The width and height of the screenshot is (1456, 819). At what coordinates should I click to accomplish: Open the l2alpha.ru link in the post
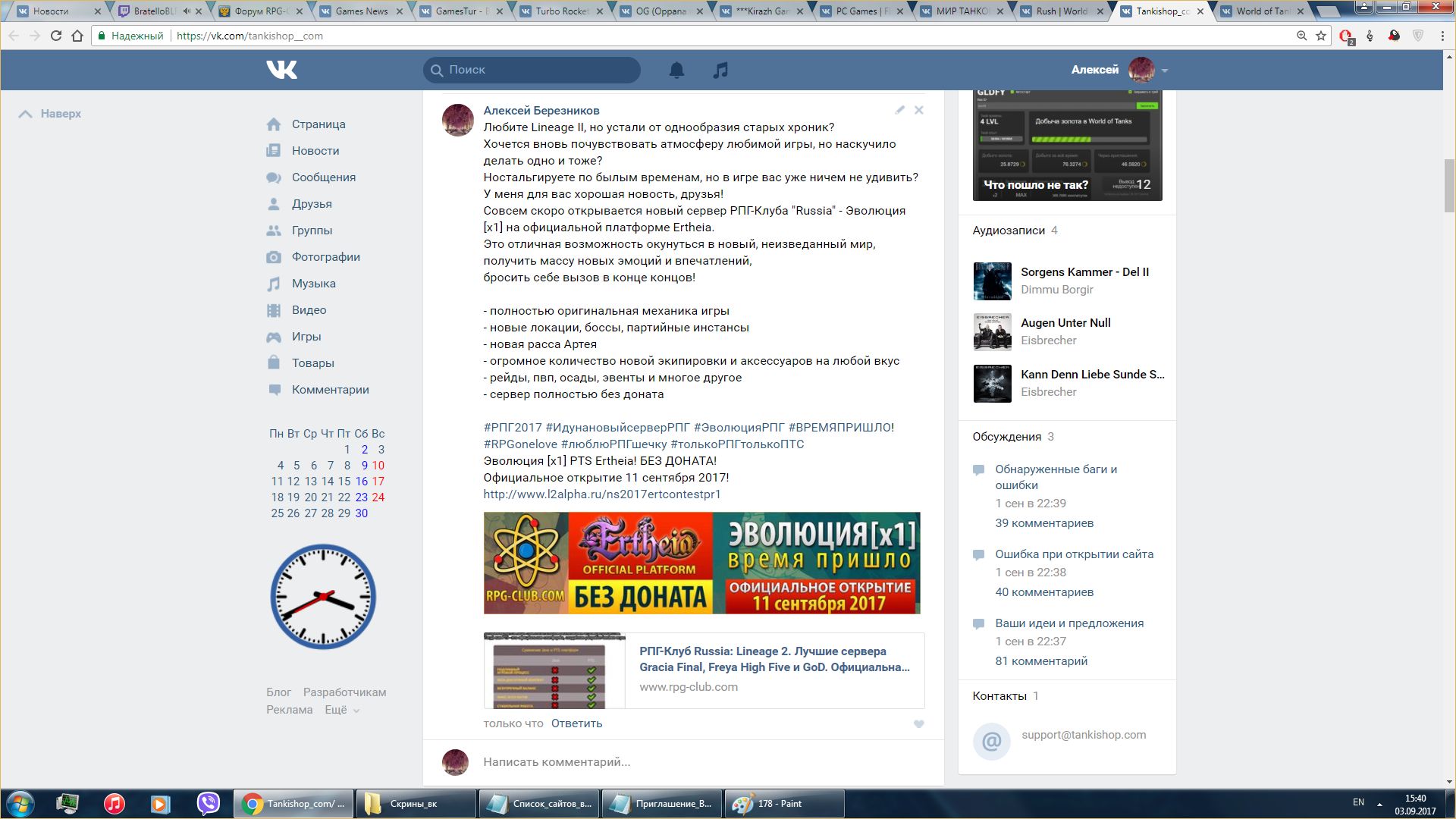pos(602,494)
